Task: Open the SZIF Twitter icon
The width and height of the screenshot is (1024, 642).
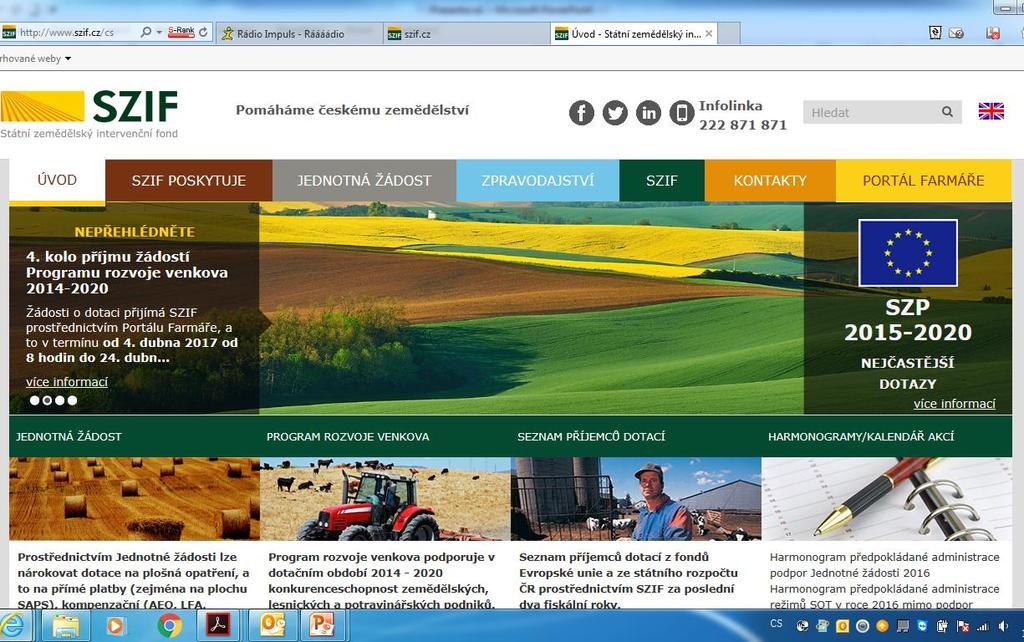Action: click(x=615, y=113)
